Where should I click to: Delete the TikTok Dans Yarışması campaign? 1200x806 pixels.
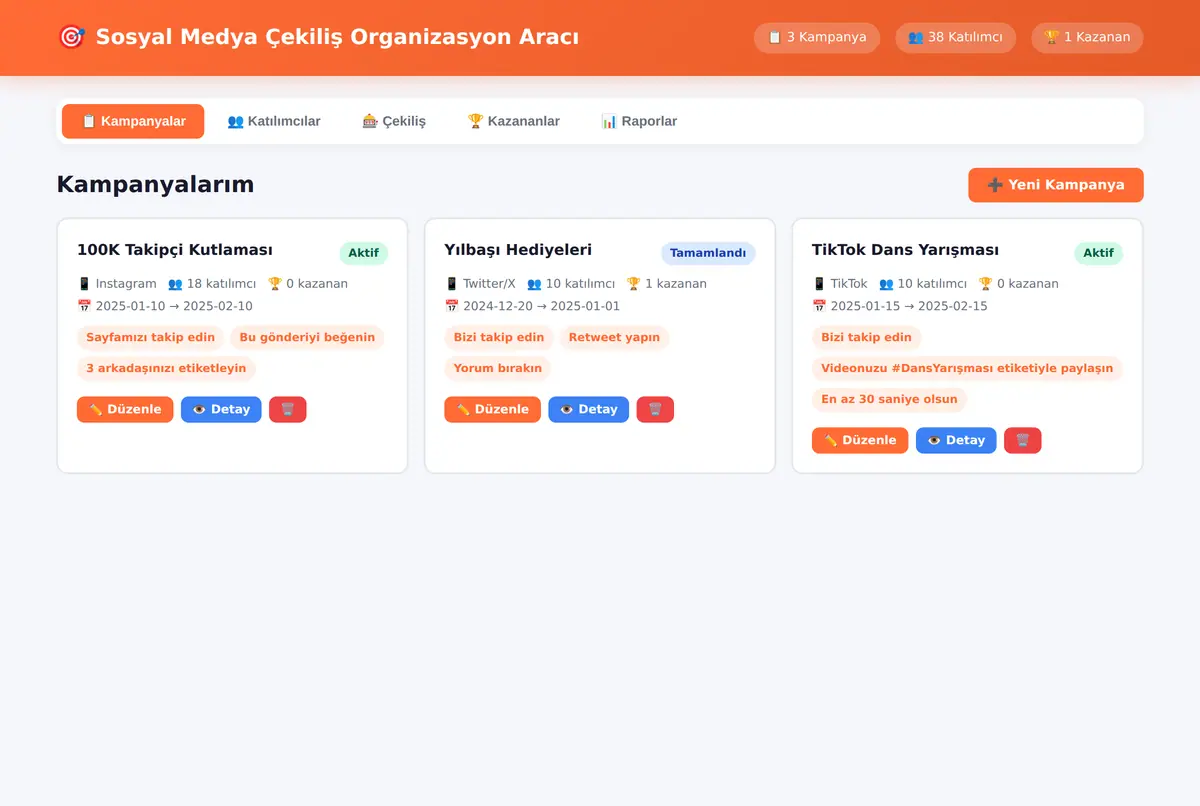point(1023,440)
